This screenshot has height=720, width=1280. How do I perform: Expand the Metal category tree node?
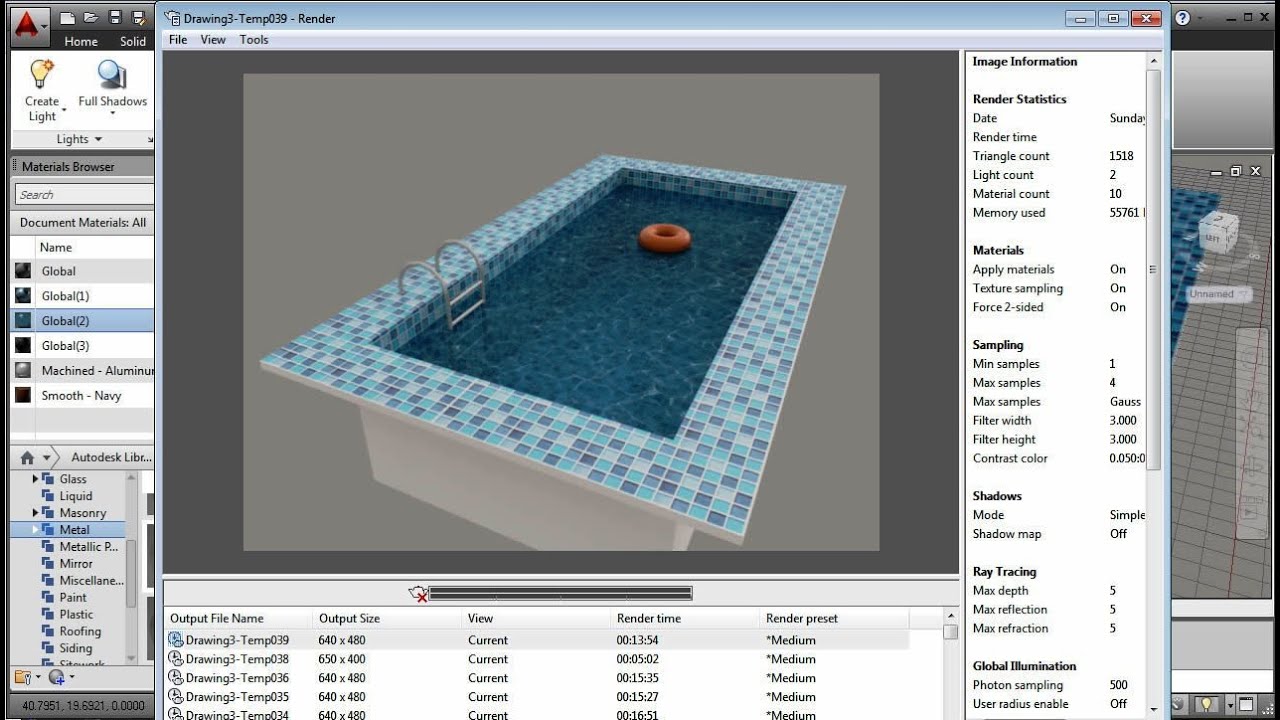36,530
